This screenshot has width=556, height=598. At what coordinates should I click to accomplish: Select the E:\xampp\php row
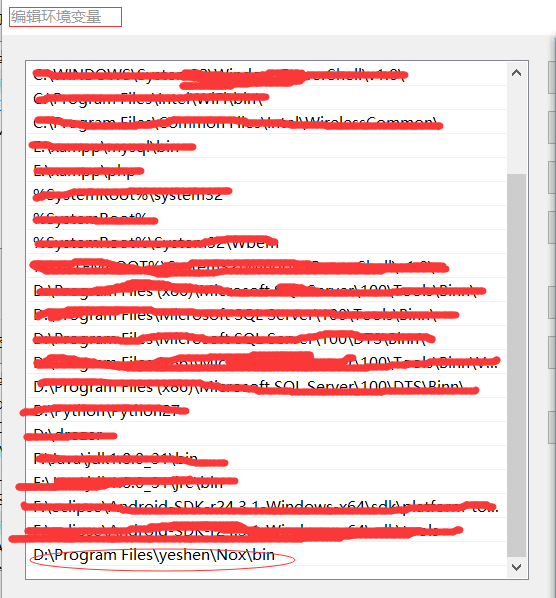pos(267,170)
